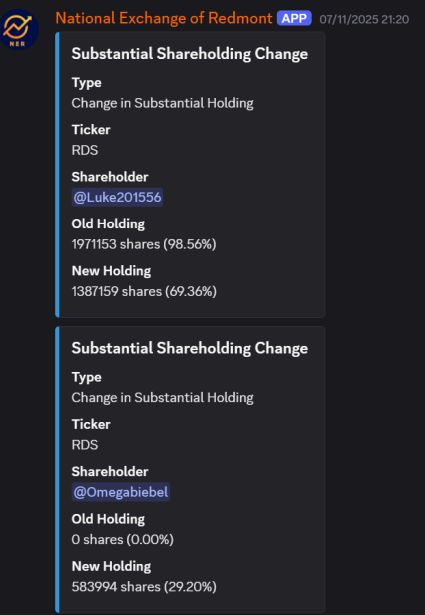Open the @Luke201556 user mention
The height and width of the screenshot is (615, 425).
[117, 197]
